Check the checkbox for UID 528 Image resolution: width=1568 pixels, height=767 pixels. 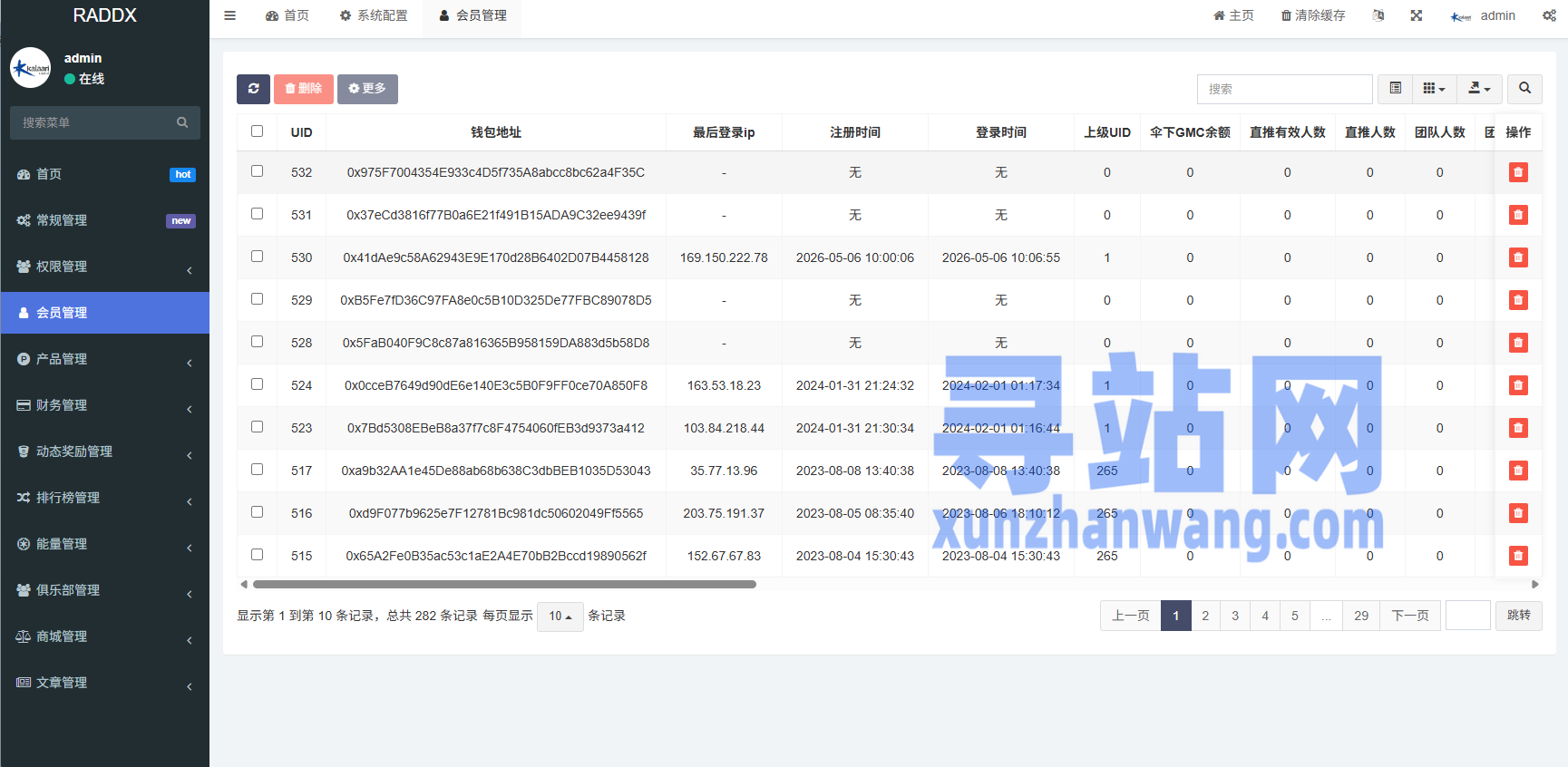click(258, 342)
